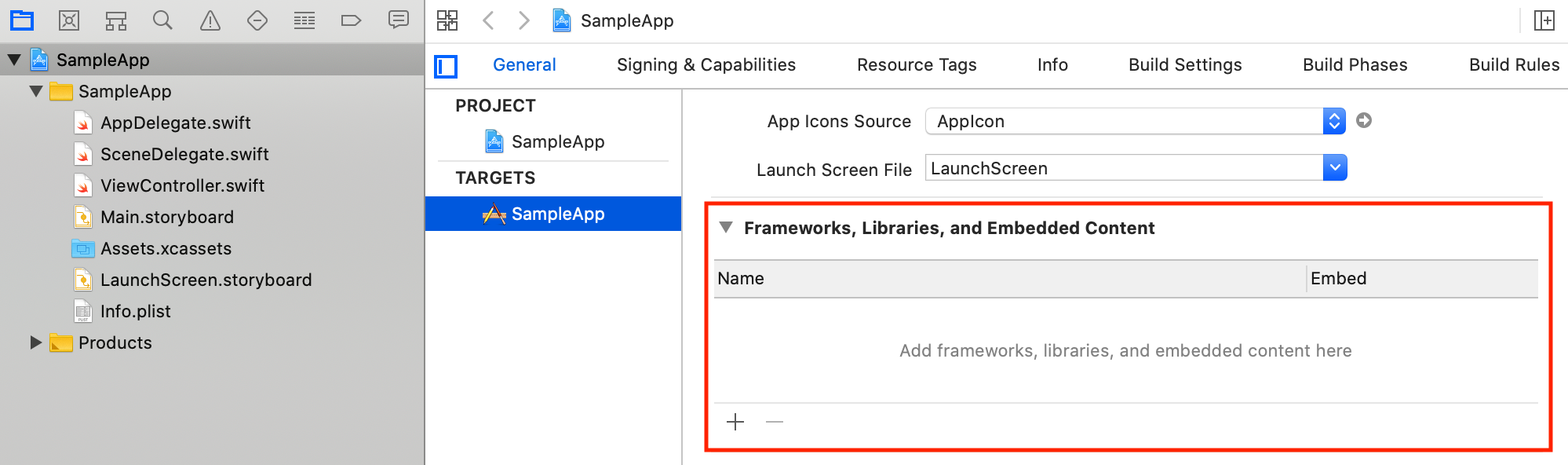Select SampleApp under TARGETS

pos(553,214)
